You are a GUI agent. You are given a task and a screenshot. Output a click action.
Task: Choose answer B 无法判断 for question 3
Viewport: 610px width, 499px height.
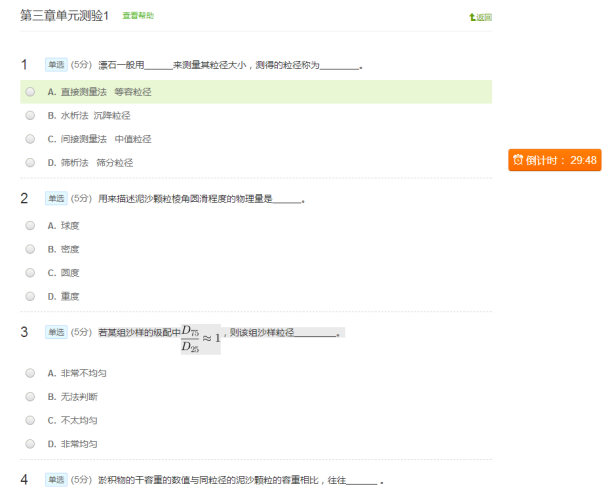pos(30,396)
